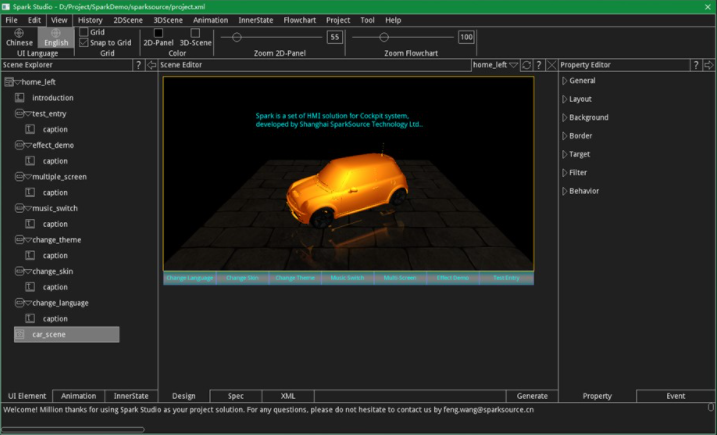The width and height of the screenshot is (717, 435).
Task: Collapse the test_entry tree node
Action: (x=28, y=114)
